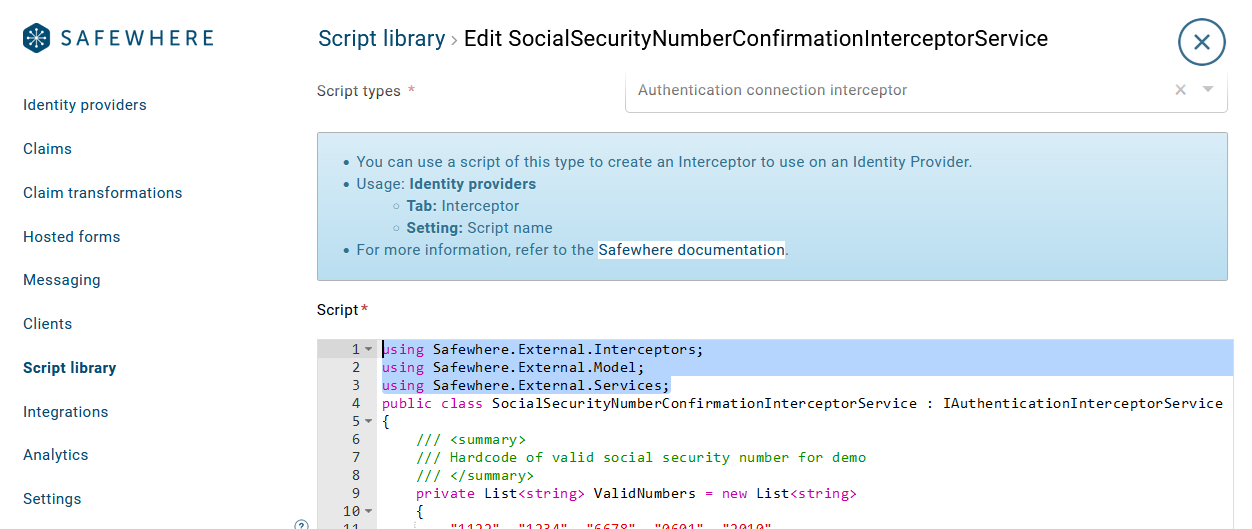Click the 'Tab: Interceptor' info line
Screen dimensions: 1252x529
click(x=463, y=206)
